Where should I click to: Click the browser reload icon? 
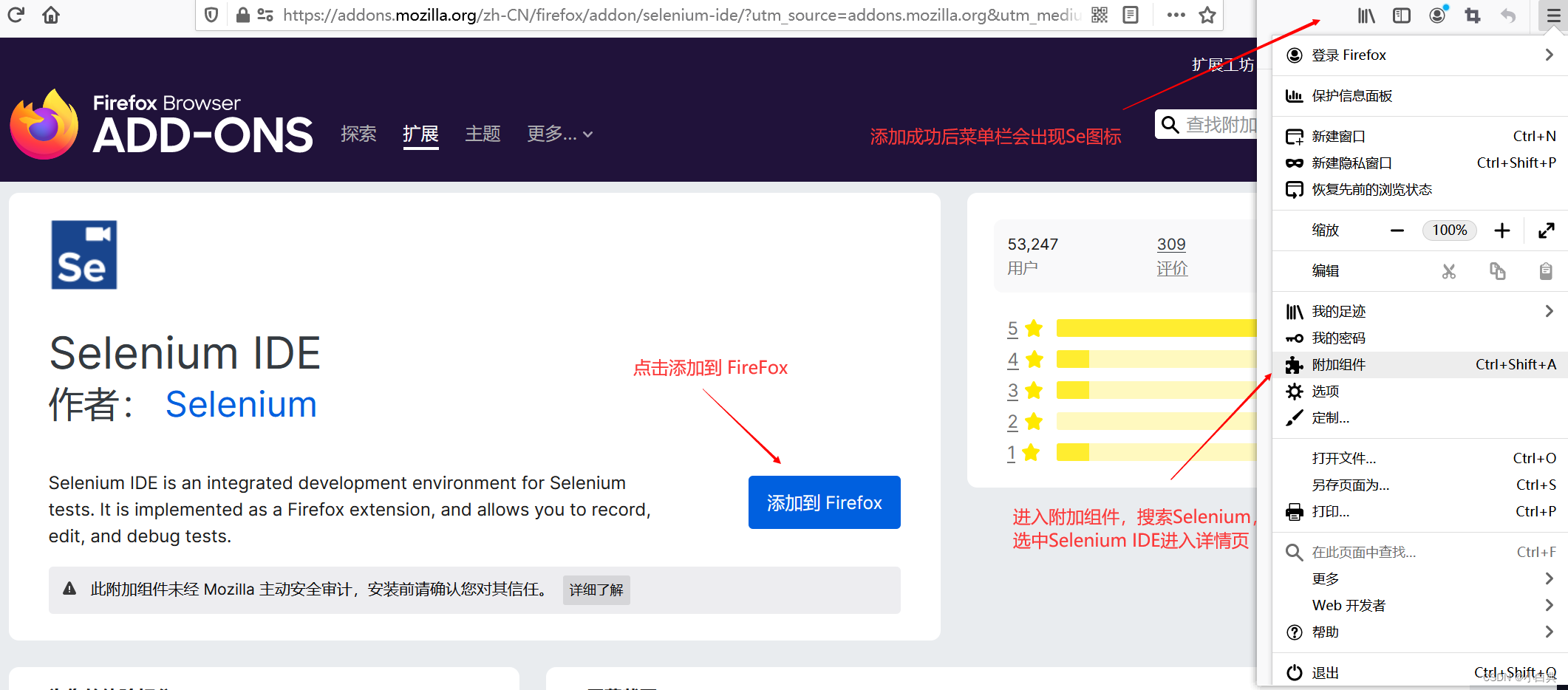click(x=16, y=15)
